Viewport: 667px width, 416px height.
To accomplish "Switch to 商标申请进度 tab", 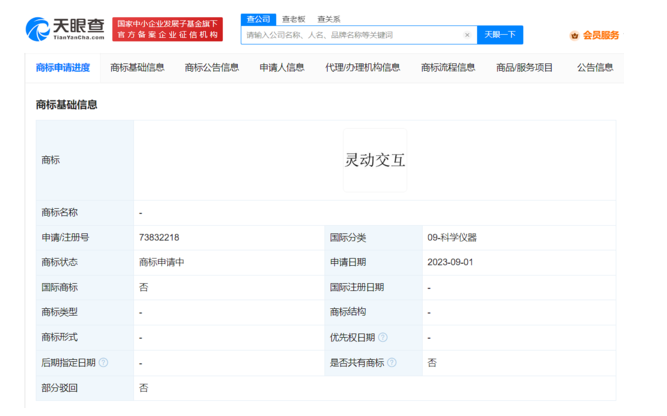I will click(x=63, y=68).
